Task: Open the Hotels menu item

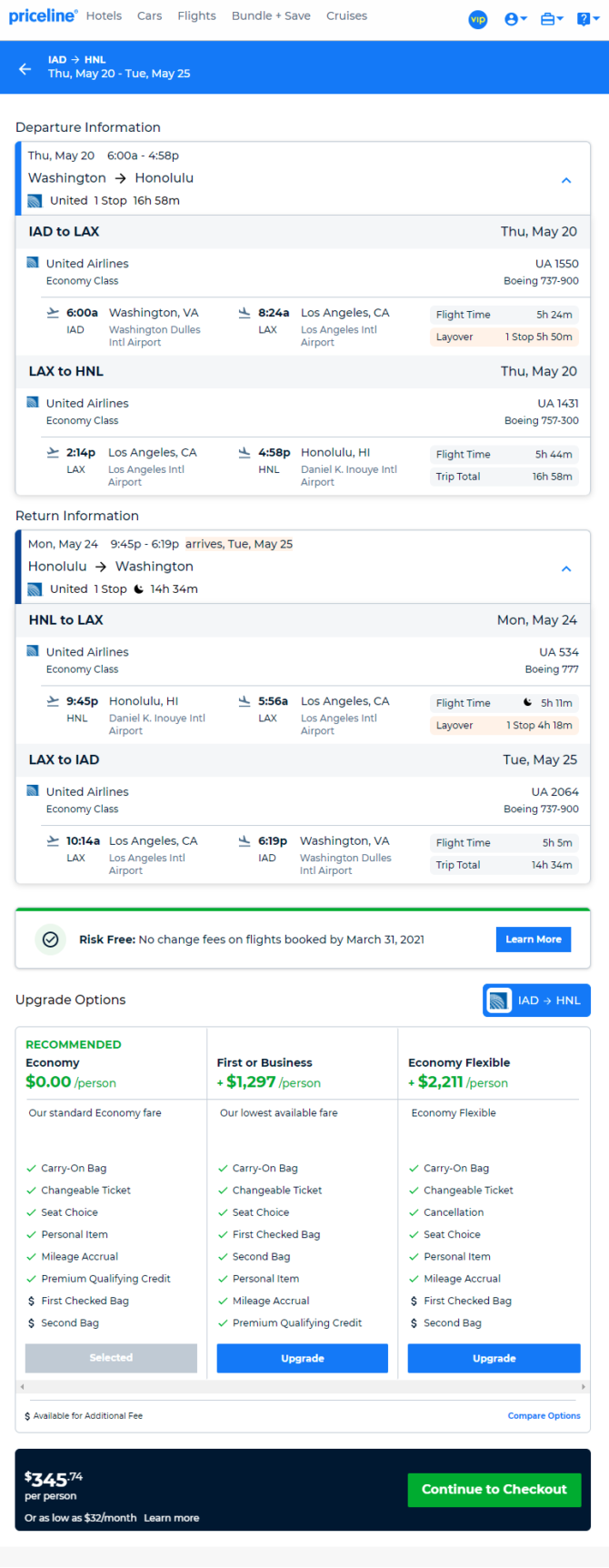Action: pyautogui.click(x=104, y=15)
